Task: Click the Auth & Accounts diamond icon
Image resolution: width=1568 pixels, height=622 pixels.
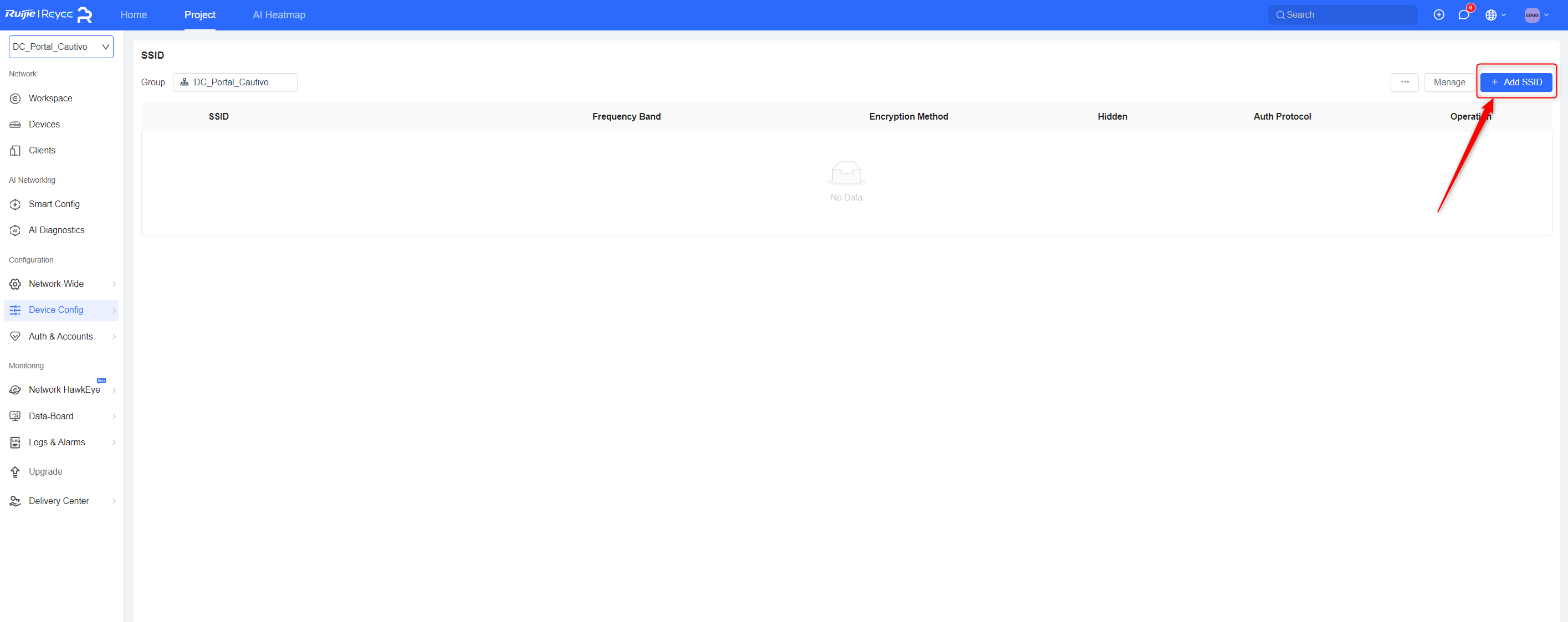Action: [15, 337]
